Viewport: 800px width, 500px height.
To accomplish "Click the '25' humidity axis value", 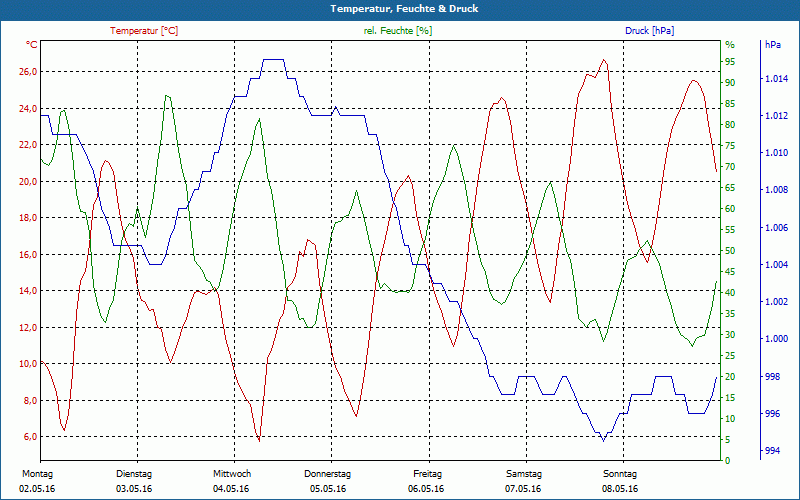I will pyautogui.click(x=730, y=356).
